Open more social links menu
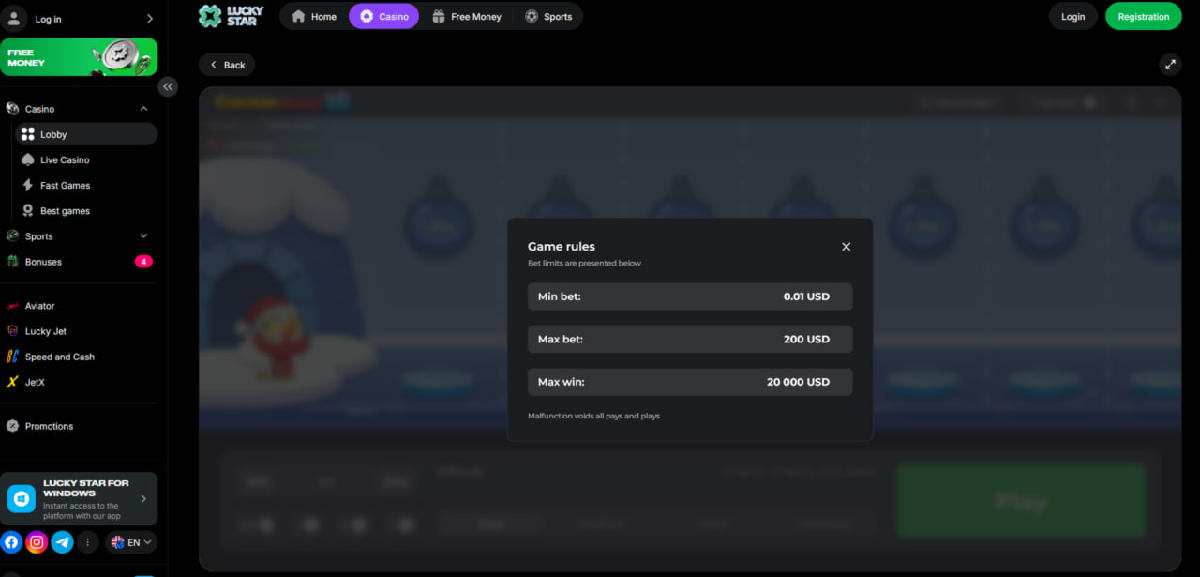The height and width of the screenshot is (577, 1200). [x=87, y=542]
